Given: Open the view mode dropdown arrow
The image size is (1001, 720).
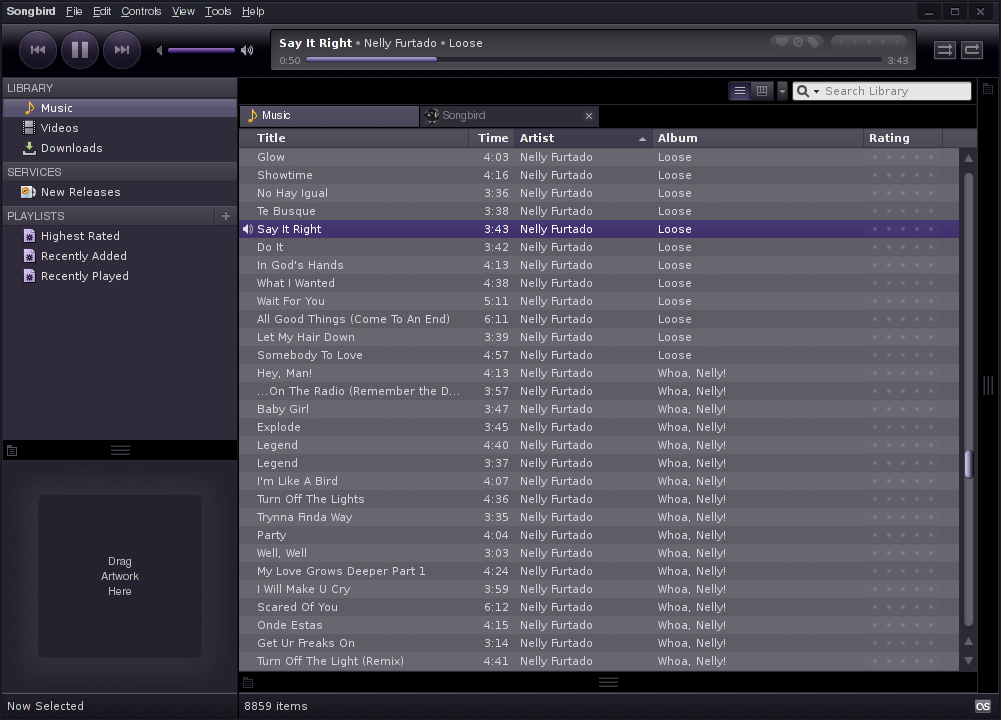Looking at the screenshot, I should [782, 91].
